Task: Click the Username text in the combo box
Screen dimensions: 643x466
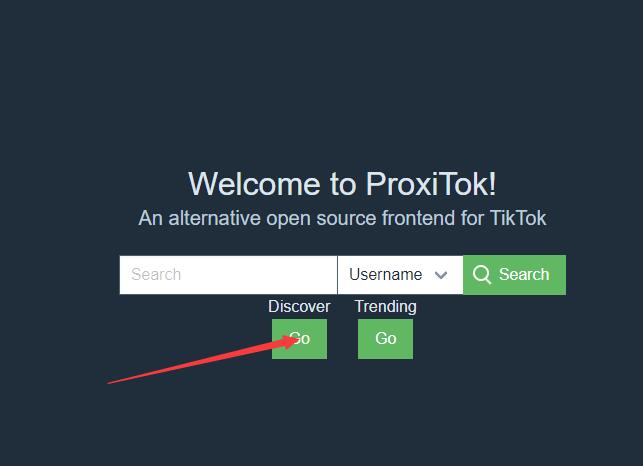Action: click(x=385, y=274)
